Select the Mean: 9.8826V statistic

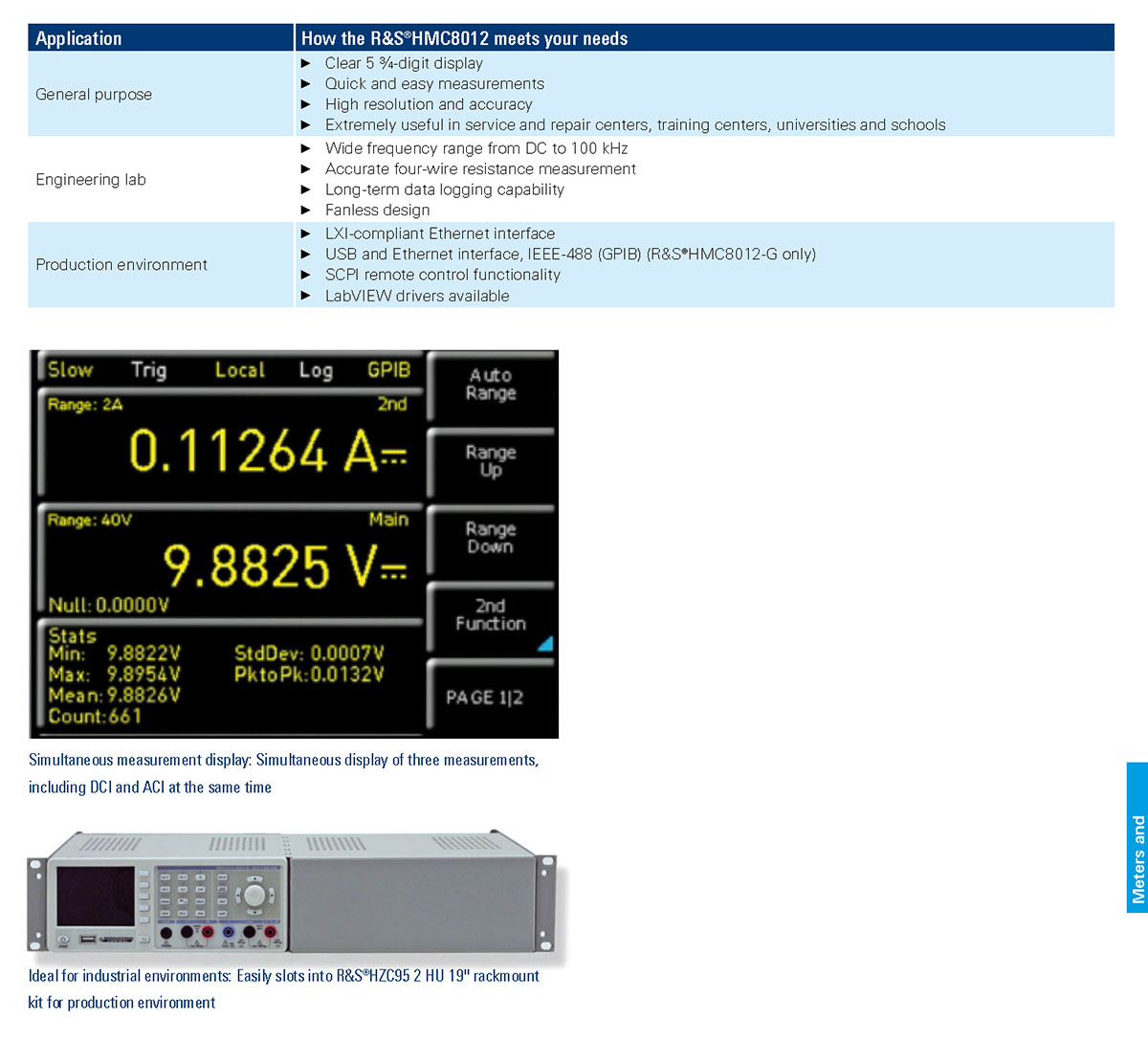point(115,696)
